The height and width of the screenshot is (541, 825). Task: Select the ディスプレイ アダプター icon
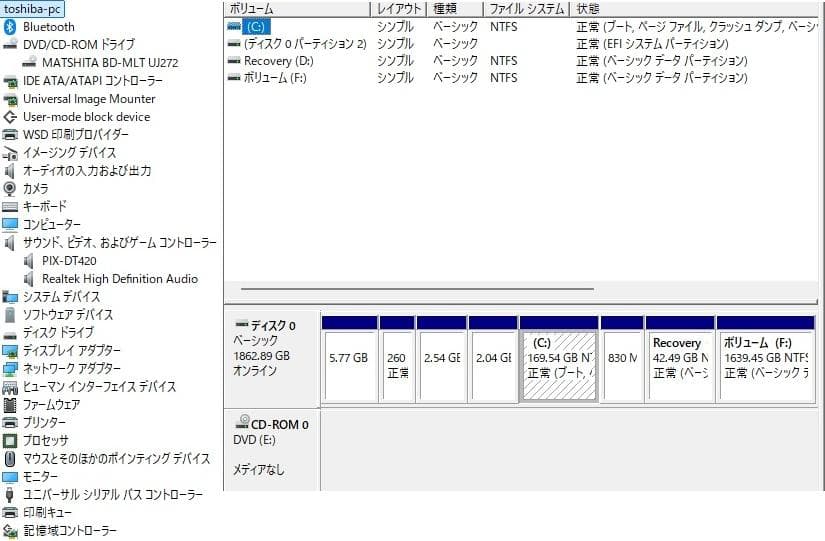[x=9, y=351]
